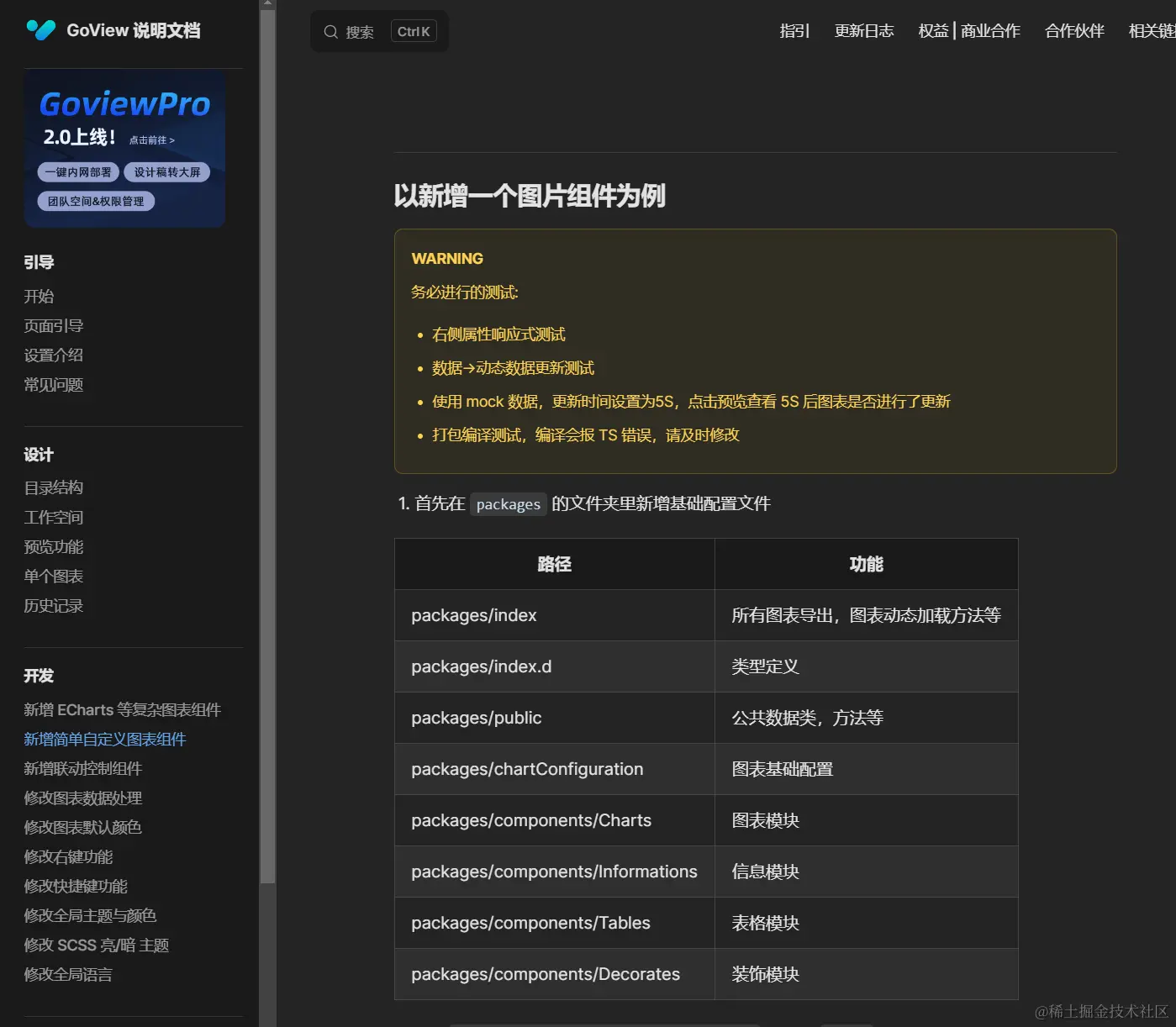Click the WARNING title text

coord(447,259)
